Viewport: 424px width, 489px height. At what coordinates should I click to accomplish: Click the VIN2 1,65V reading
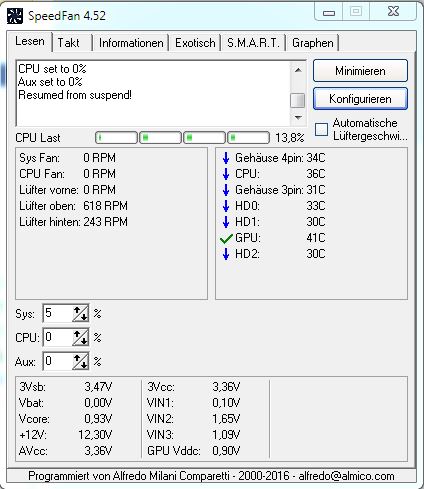[x=193, y=419]
